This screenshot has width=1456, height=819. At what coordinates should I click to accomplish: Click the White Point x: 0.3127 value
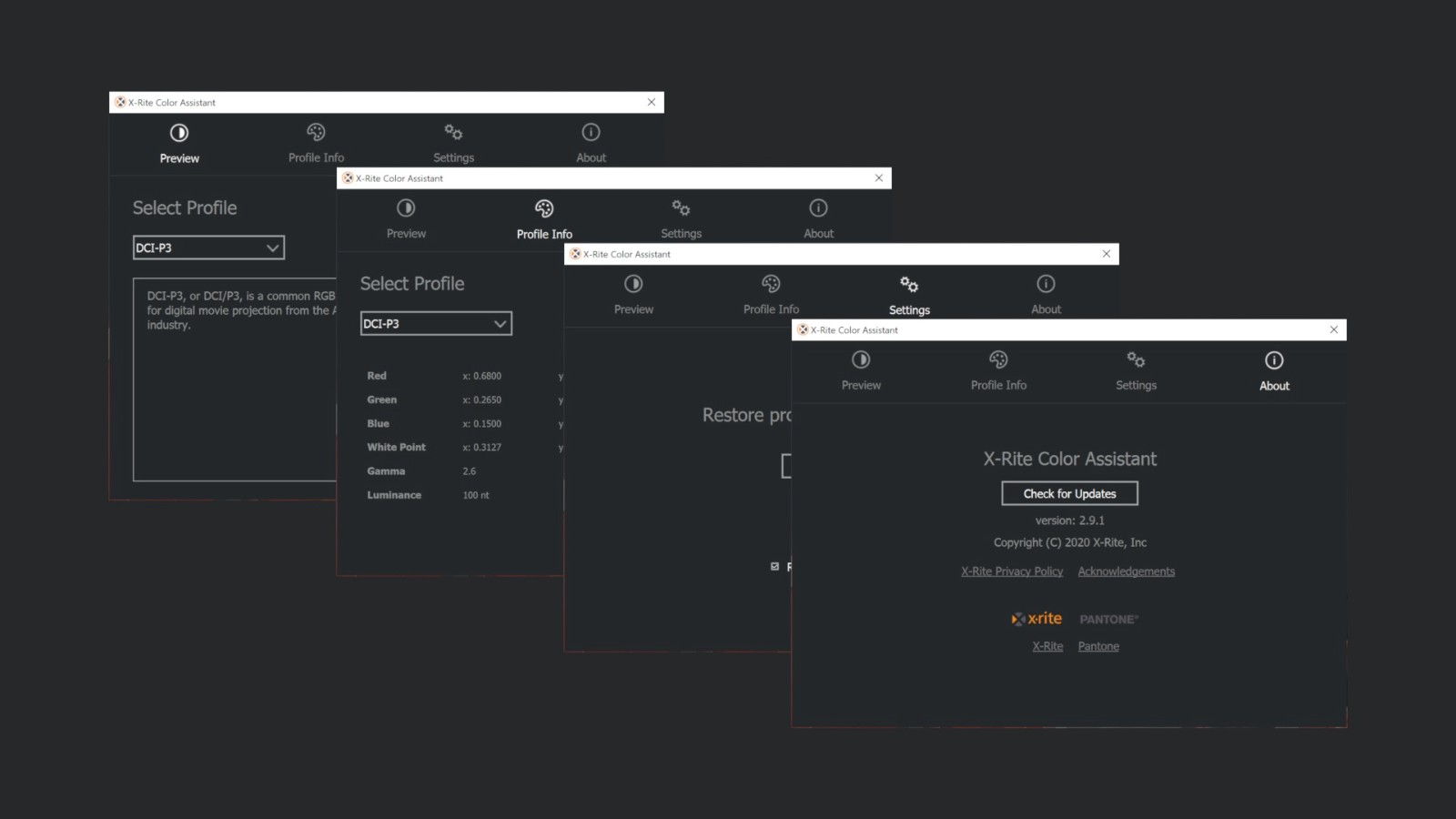[x=481, y=448]
